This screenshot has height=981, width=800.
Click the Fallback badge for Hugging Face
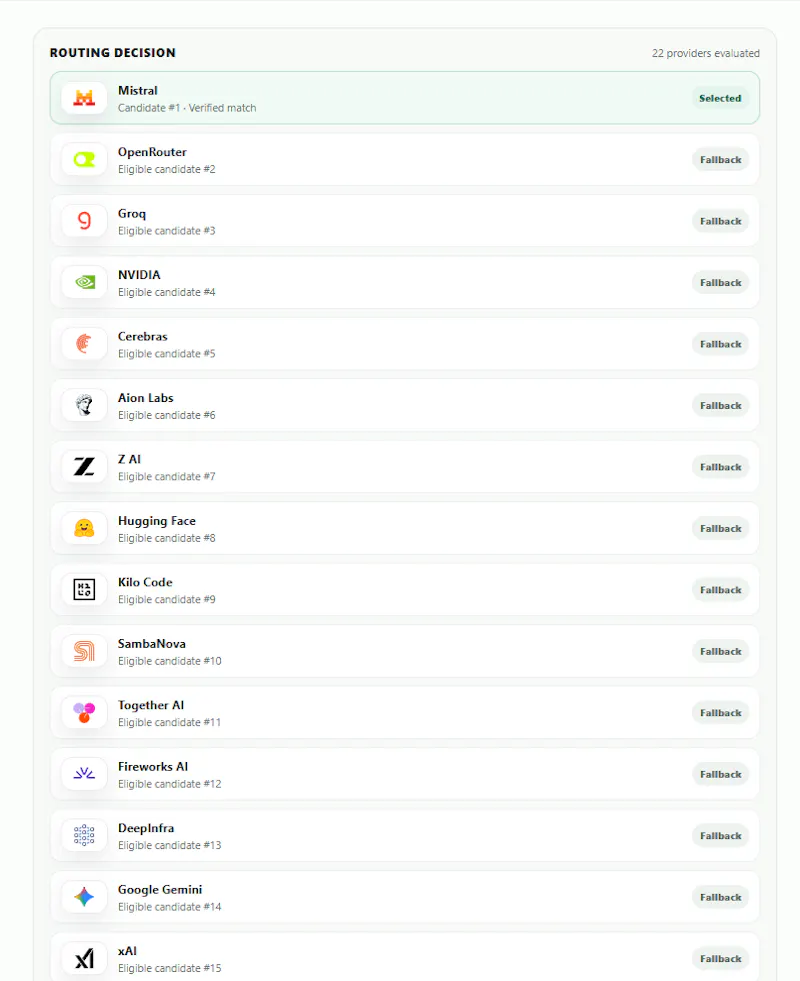pos(721,528)
